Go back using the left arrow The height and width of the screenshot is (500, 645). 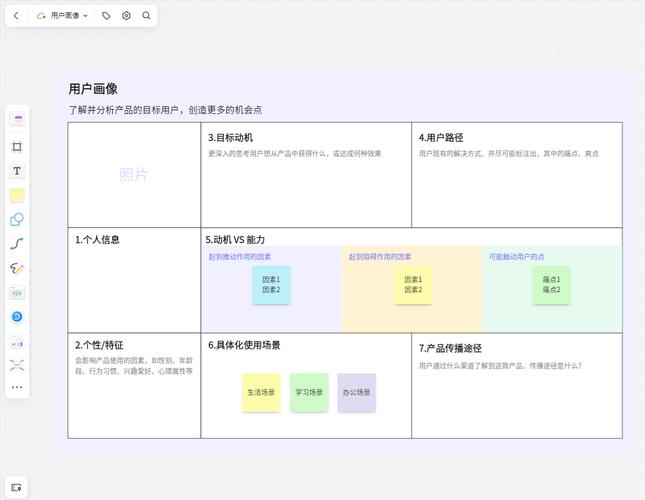16,16
